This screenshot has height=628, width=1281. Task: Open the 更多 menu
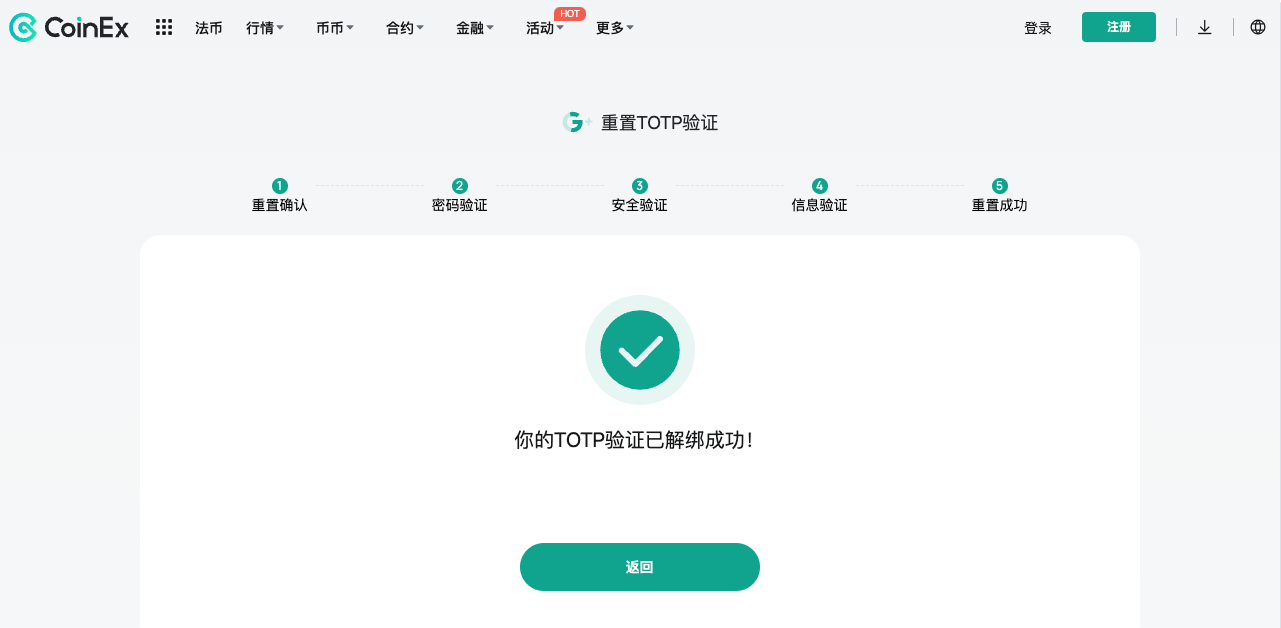[615, 28]
